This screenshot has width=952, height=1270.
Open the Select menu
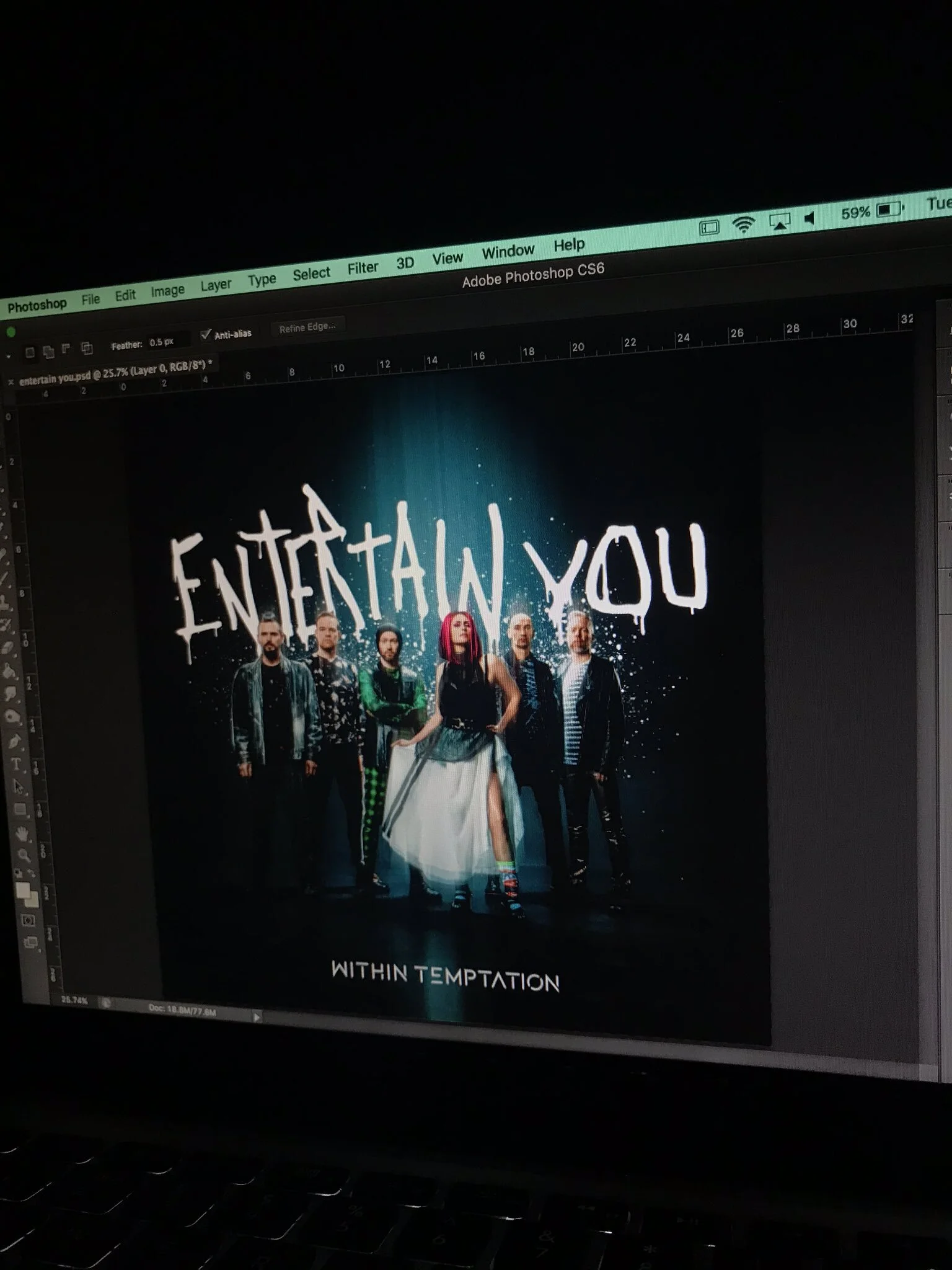(311, 274)
